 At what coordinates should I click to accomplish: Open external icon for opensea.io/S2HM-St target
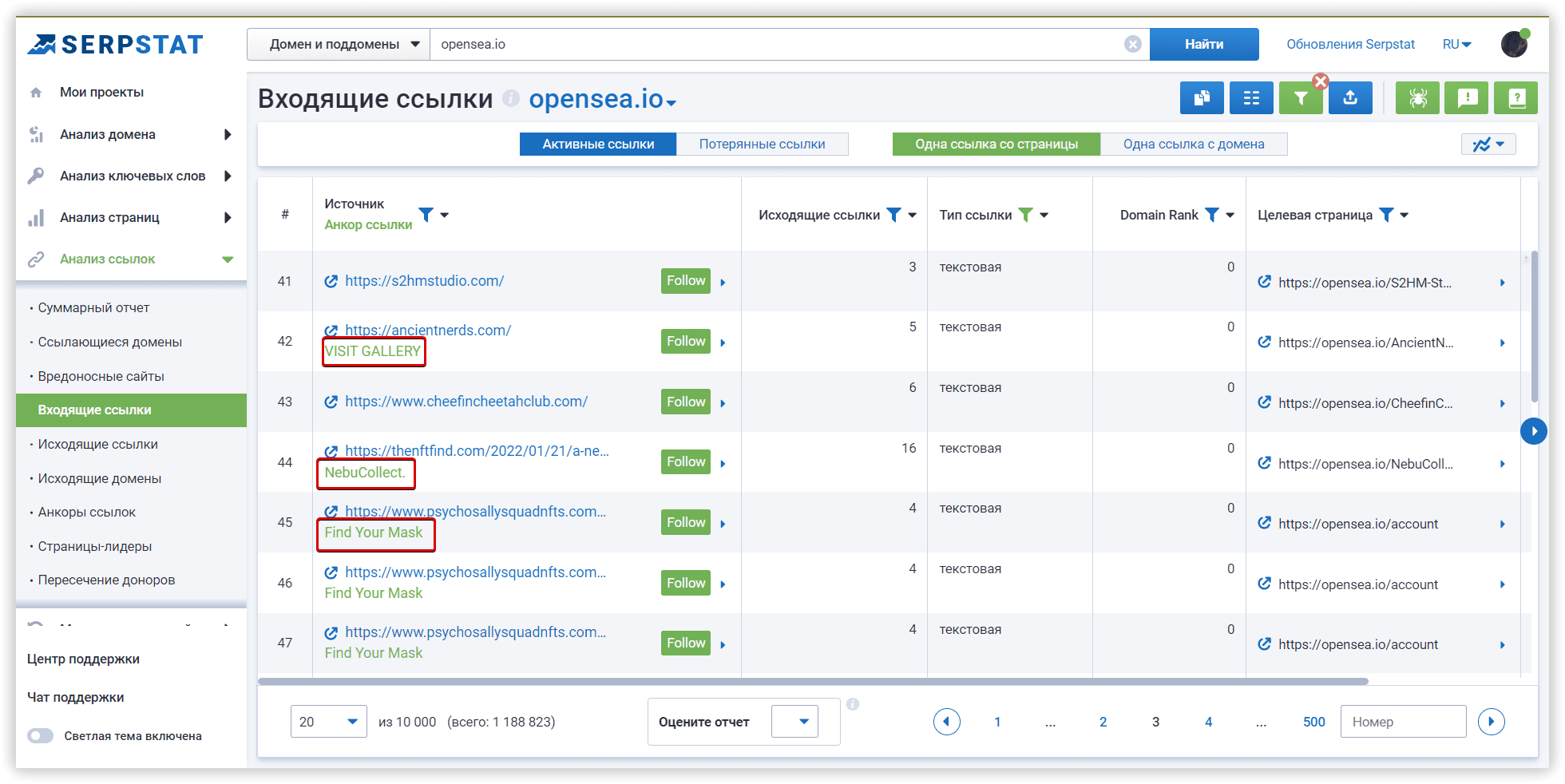tap(1265, 282)
